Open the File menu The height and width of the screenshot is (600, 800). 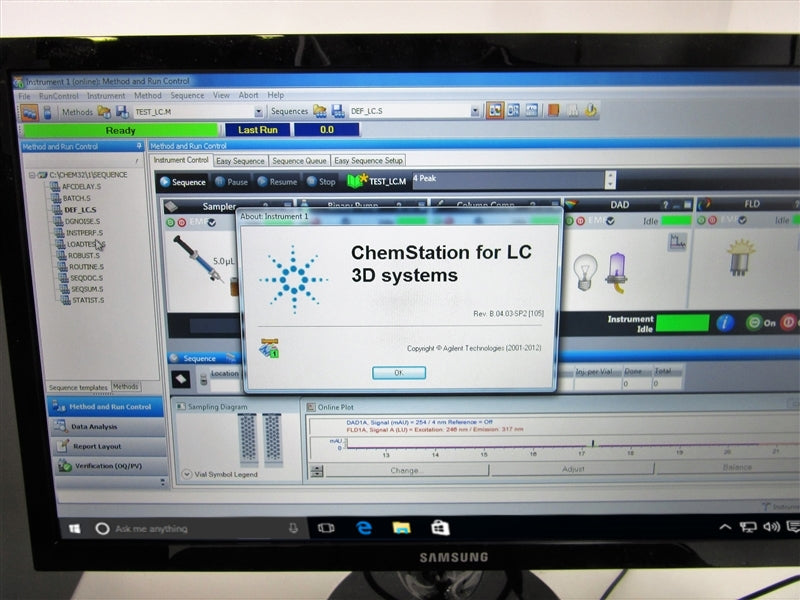point(24,96)
